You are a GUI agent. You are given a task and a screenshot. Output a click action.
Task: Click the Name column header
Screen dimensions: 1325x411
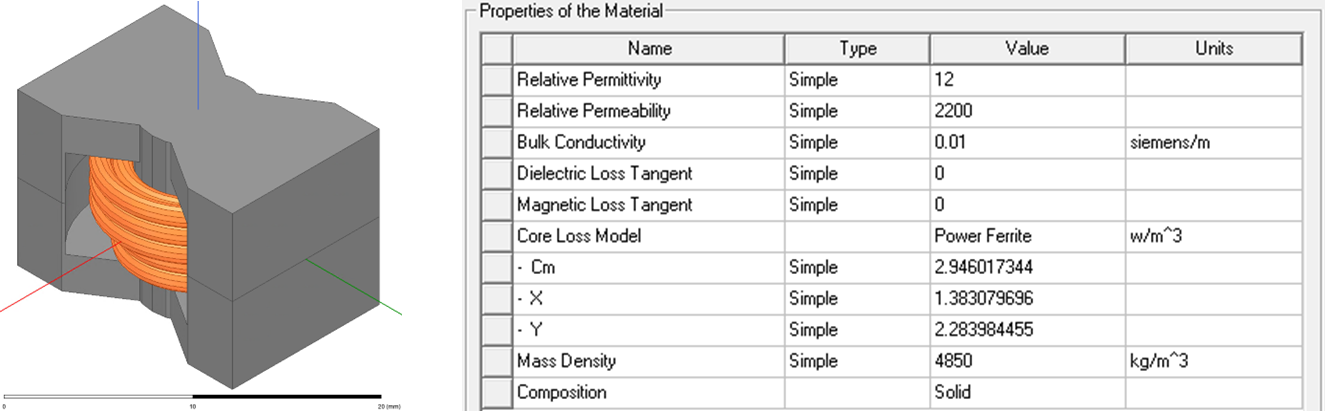[x=649, y=48]
